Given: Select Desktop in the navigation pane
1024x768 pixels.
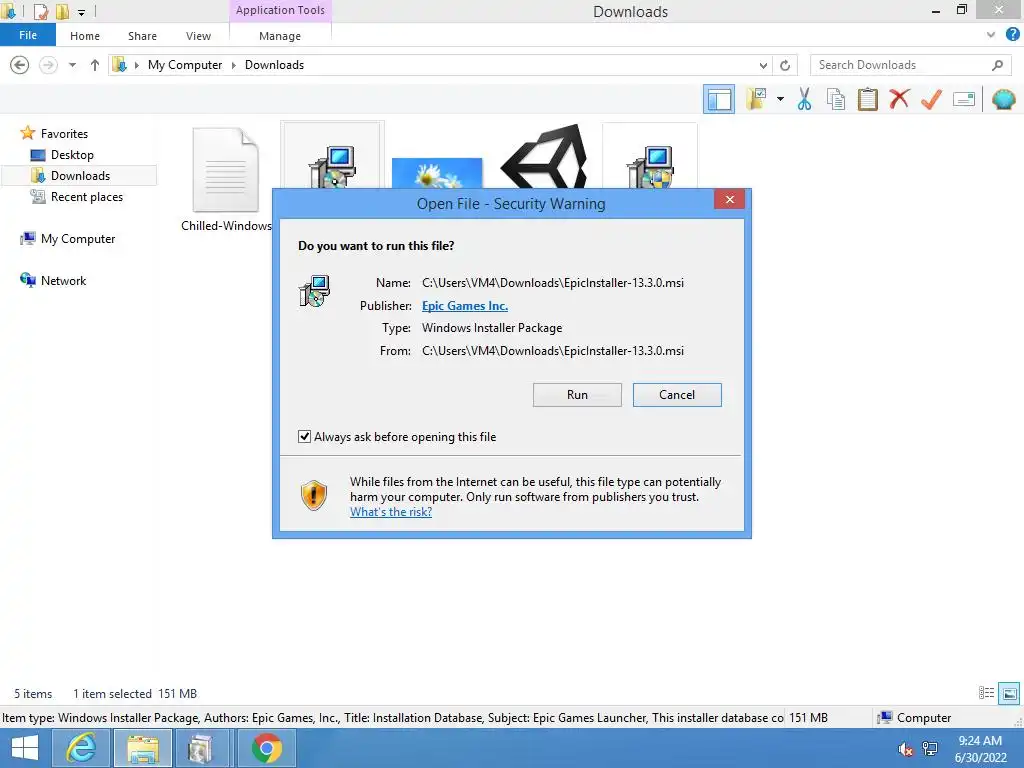Looking at the screenshot, I should (72, 155).
